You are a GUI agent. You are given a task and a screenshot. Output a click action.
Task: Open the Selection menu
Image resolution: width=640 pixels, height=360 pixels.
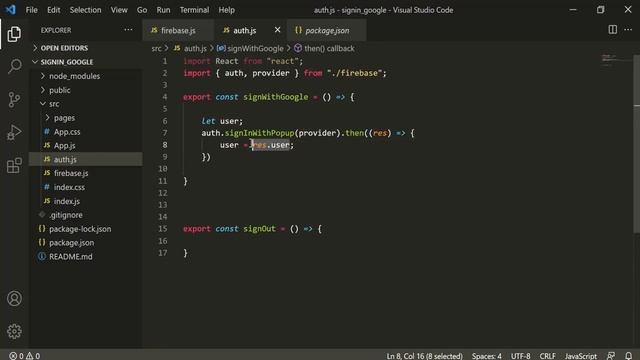[x=85, y=10]
